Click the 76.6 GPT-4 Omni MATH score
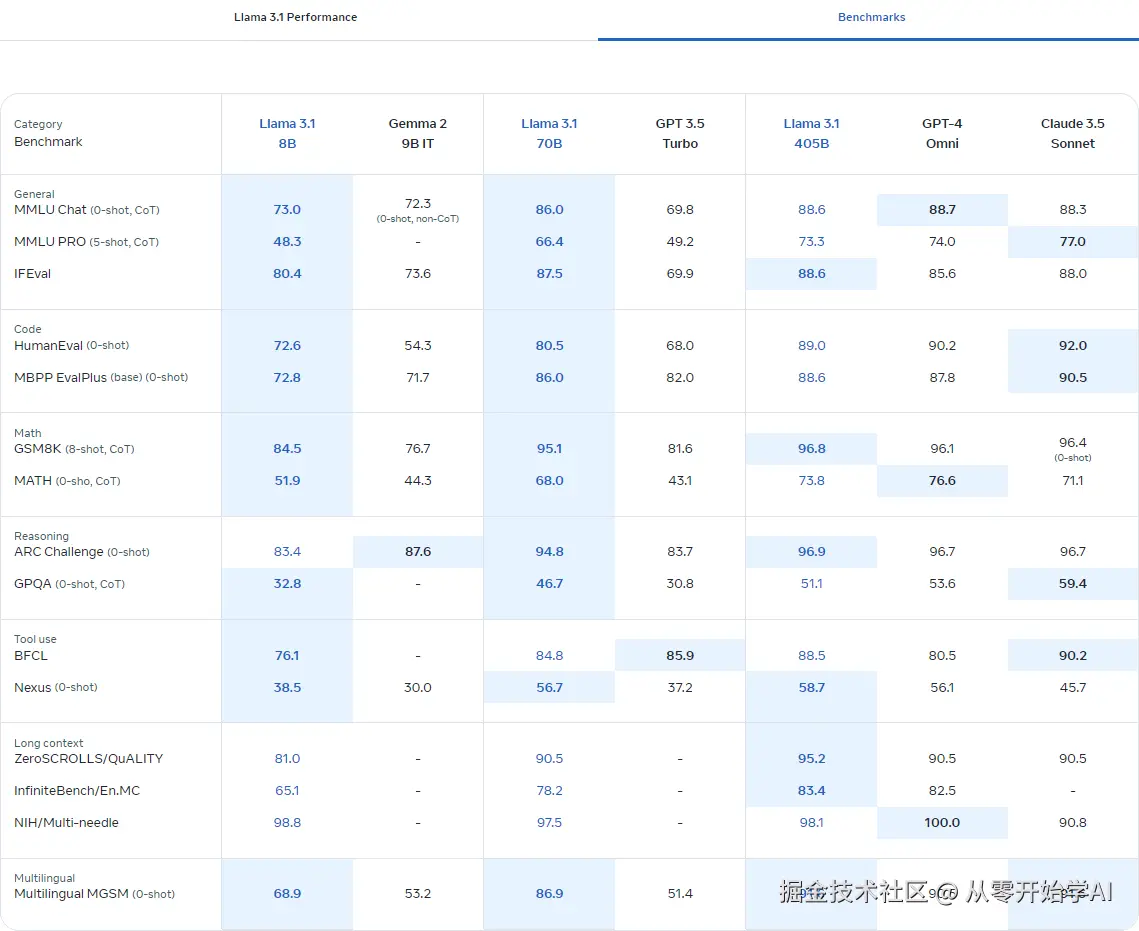Image resolution: width=1139 pixels, height=931 pixels. [942, 481]
